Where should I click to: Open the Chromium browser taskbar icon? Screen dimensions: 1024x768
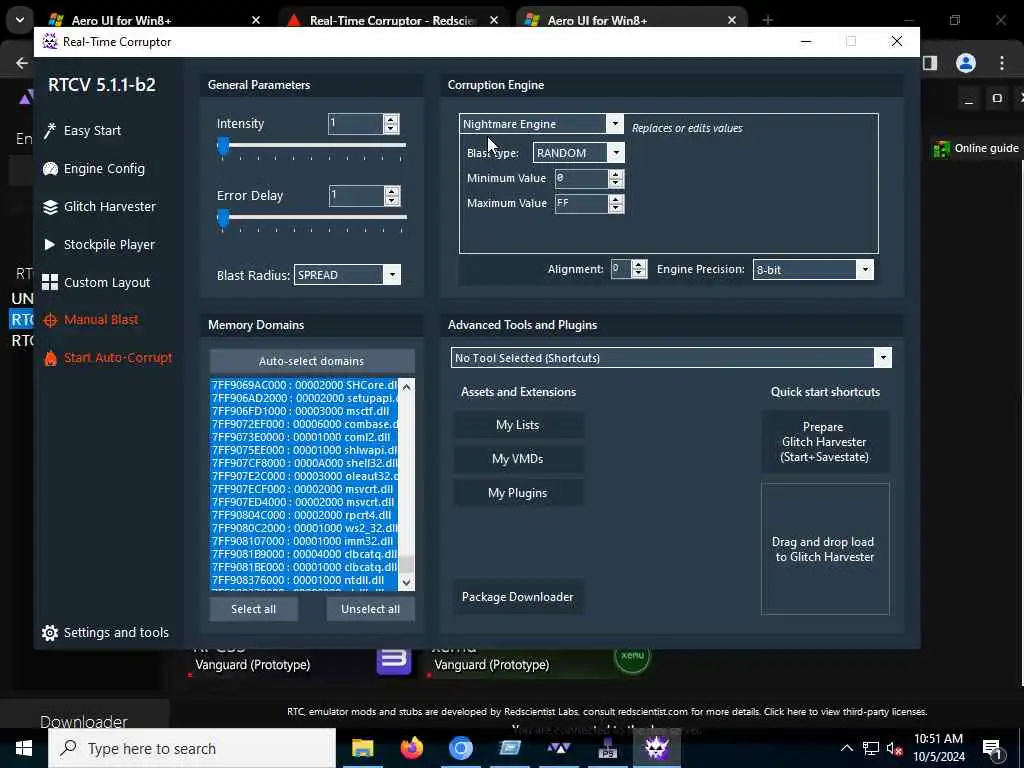[460, 748]
